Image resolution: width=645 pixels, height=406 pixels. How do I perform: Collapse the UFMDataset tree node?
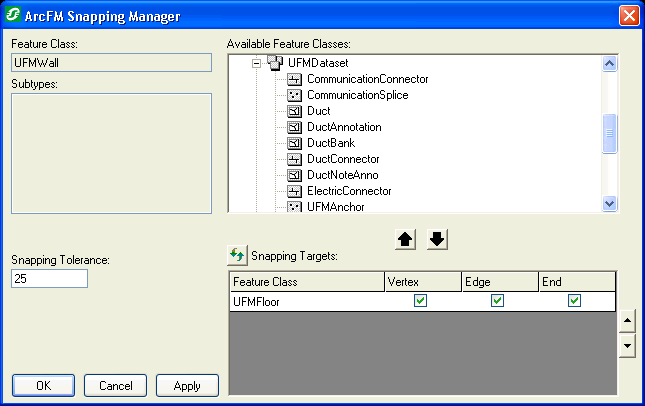[256, 63]
